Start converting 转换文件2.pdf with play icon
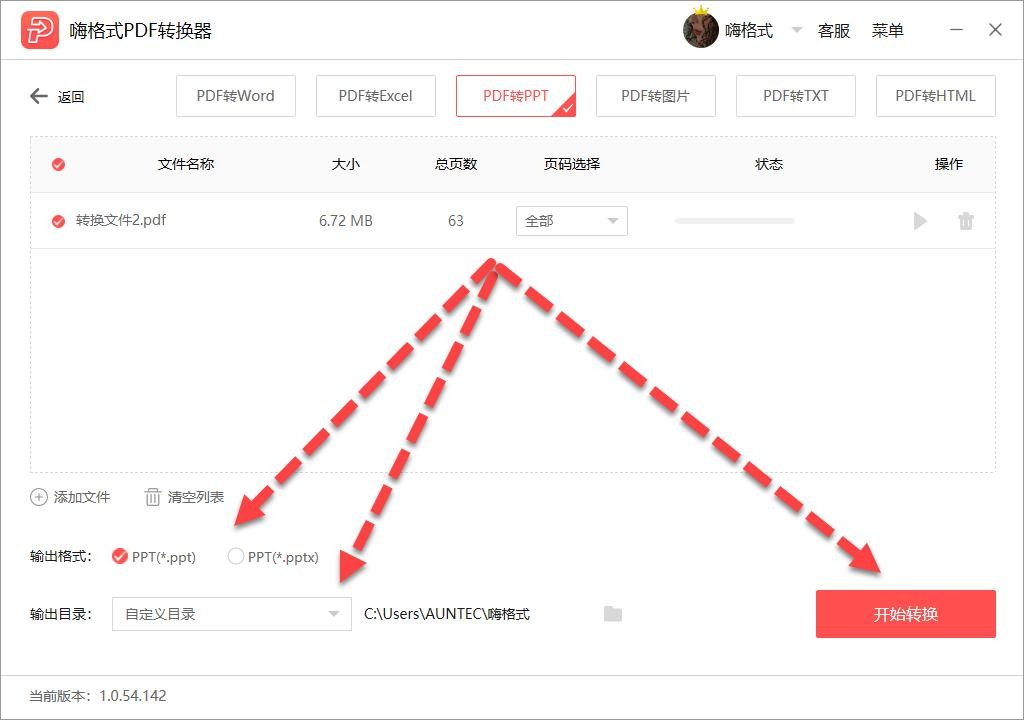1024x720 pixels. [x=920, y=221]
